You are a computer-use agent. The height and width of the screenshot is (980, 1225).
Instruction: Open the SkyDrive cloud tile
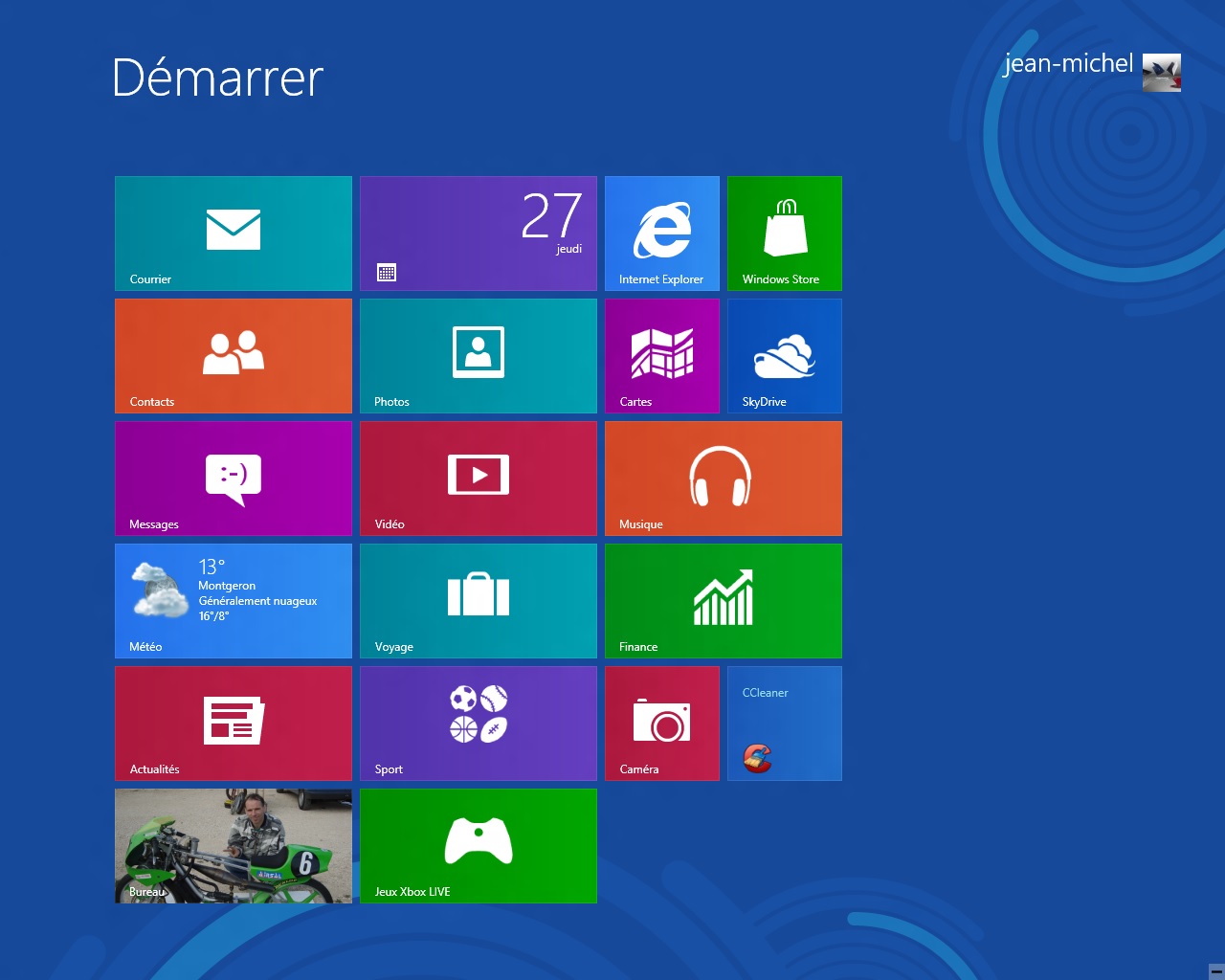coord(785,356)
